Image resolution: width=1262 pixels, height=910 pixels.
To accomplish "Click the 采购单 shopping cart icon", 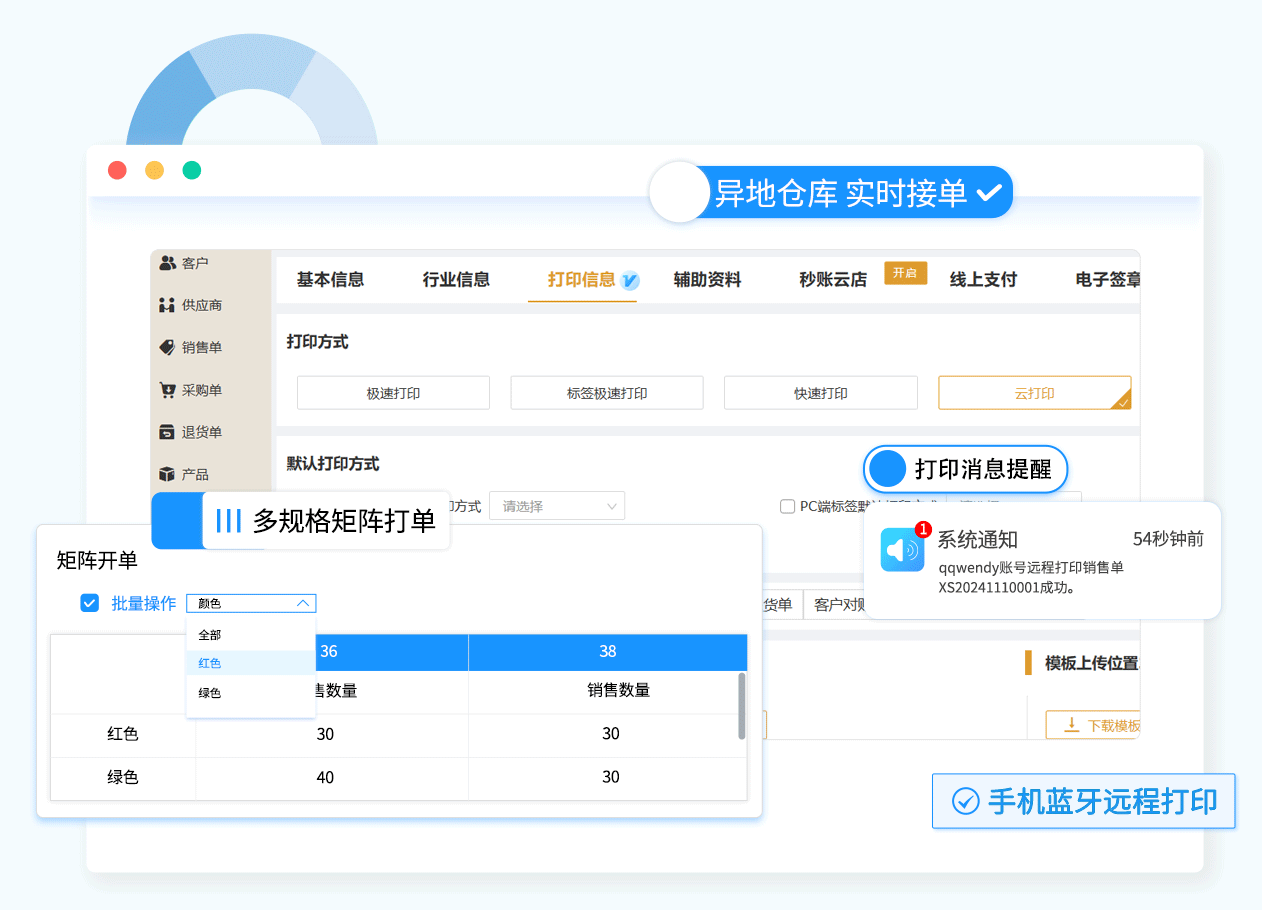I will click(x=167, y=390).
